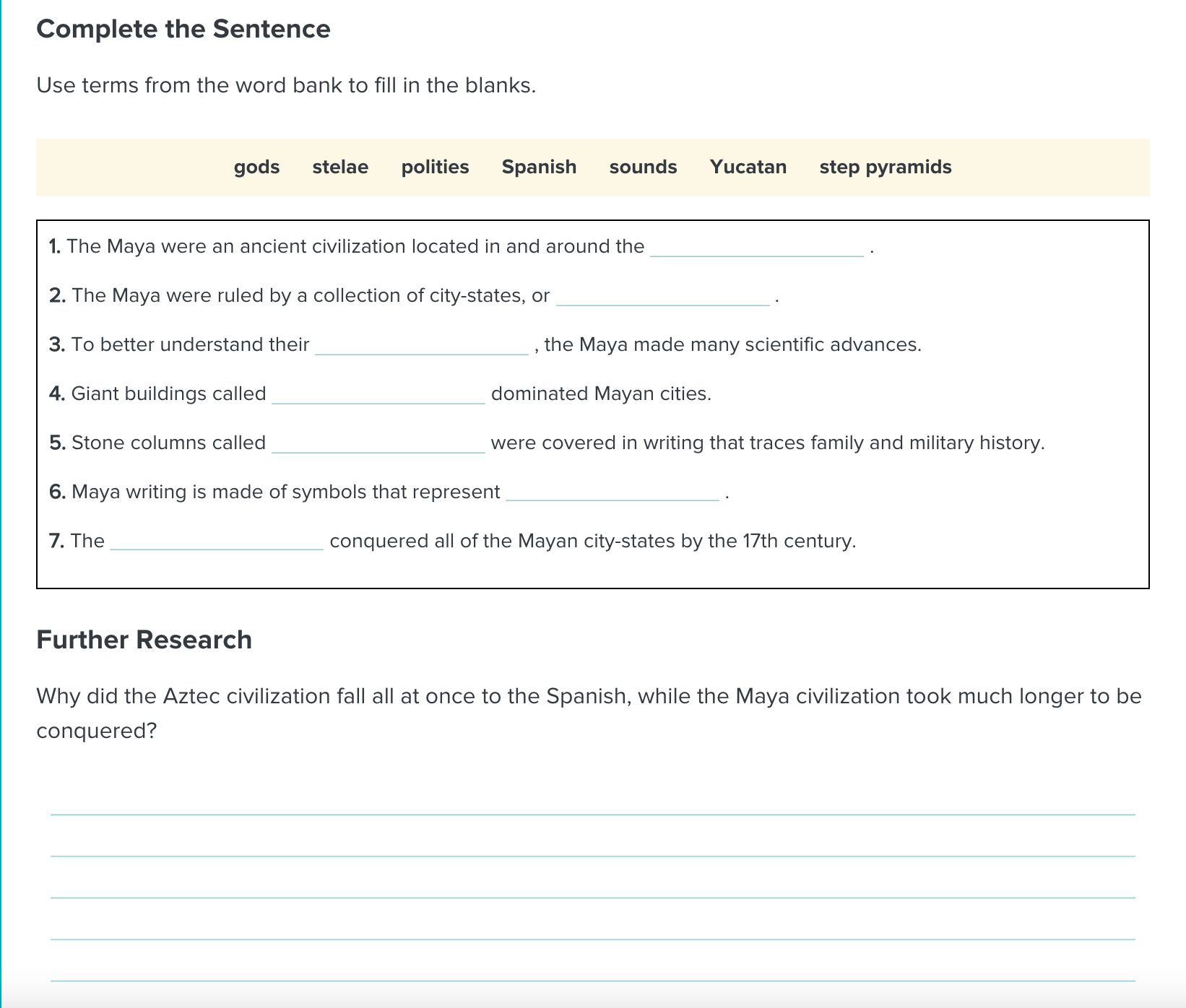Pick the 'polities' word bank term
Screen dimensions: 1186x1008
coord(435,167)
